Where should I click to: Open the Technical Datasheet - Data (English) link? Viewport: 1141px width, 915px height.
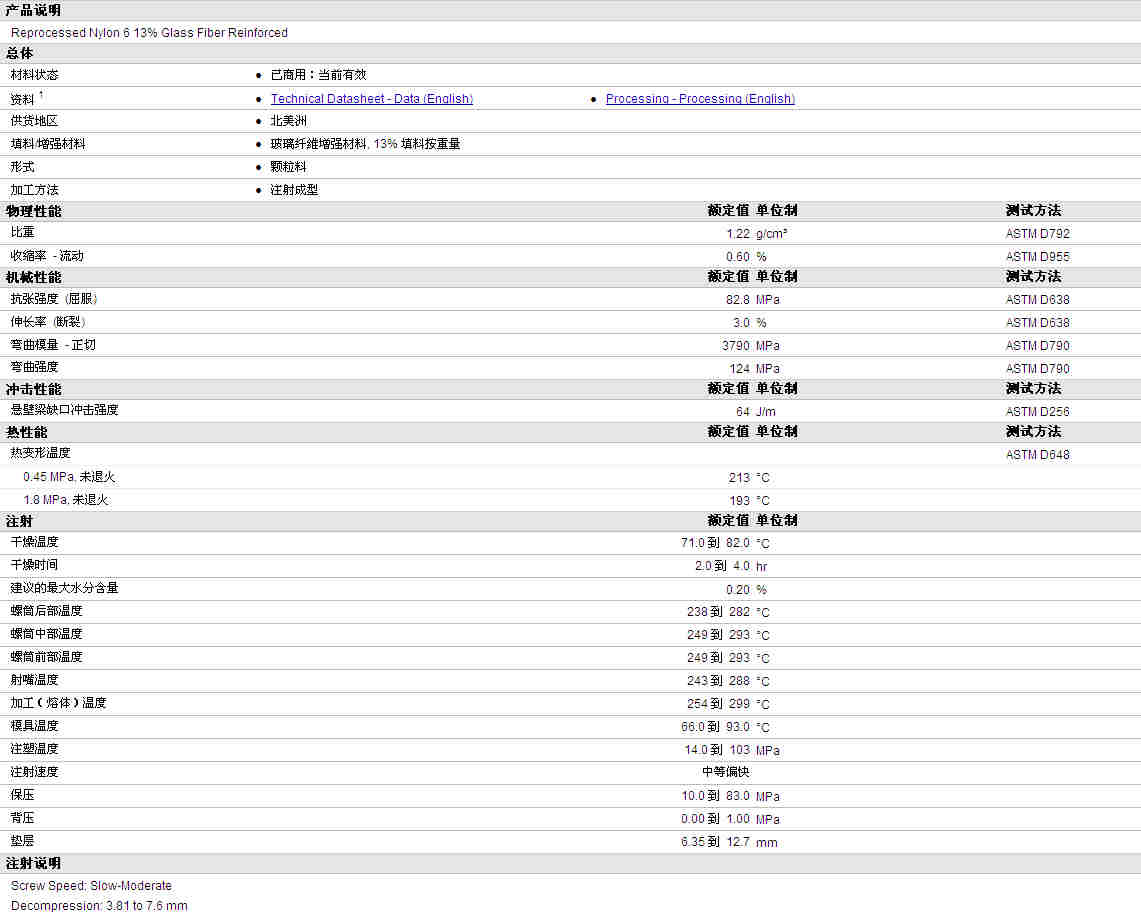[x=371, y=99]
